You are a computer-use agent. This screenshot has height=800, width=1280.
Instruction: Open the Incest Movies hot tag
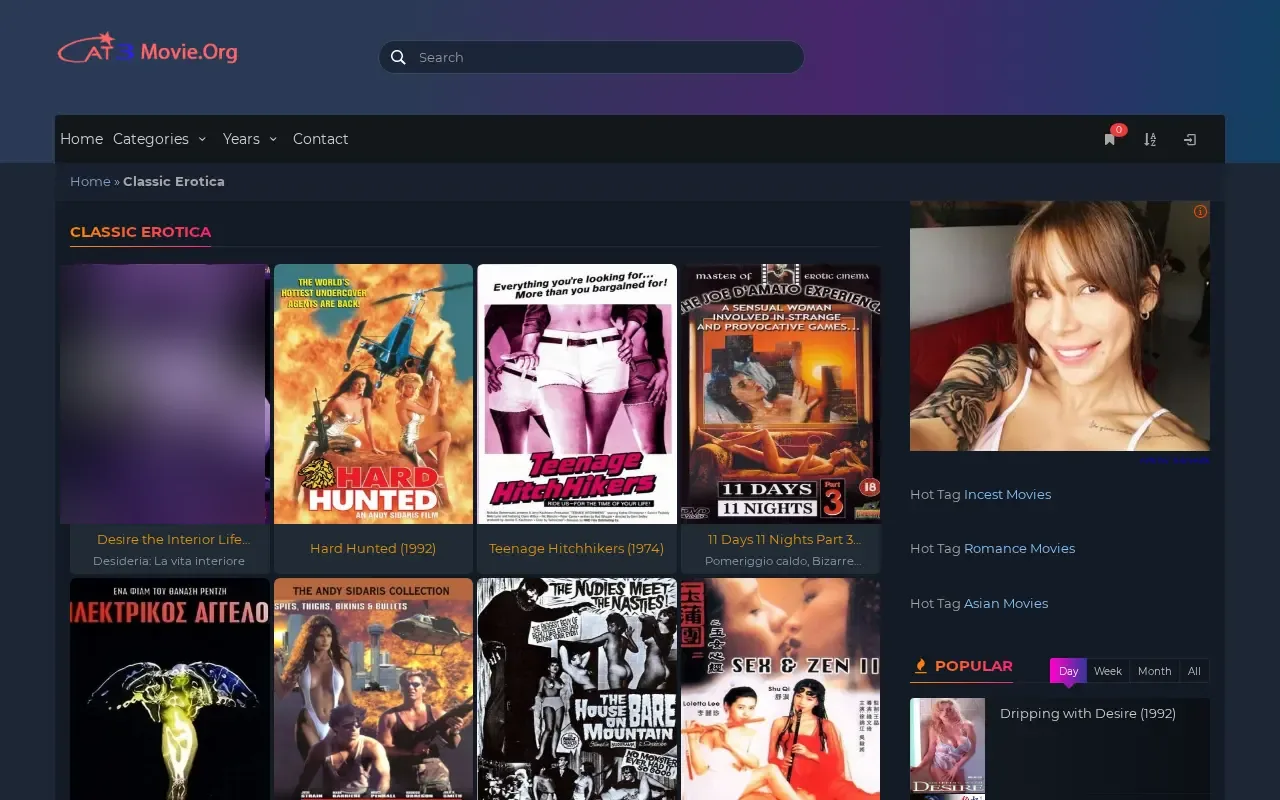point(1007,494)
